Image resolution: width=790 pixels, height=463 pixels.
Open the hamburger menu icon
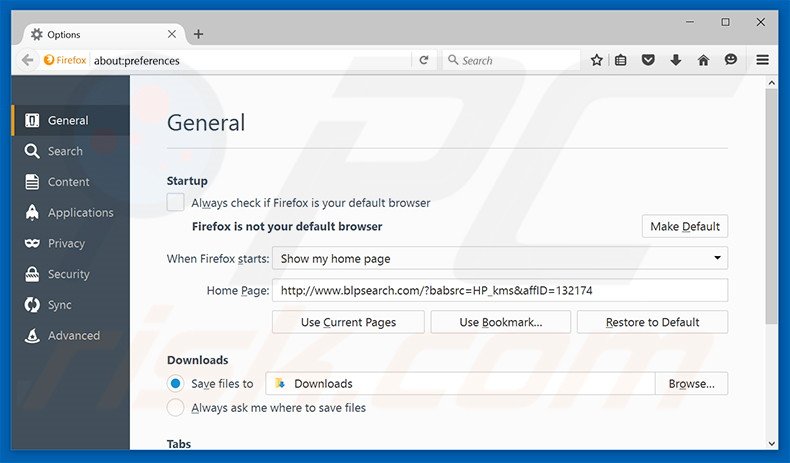(762, 60)
